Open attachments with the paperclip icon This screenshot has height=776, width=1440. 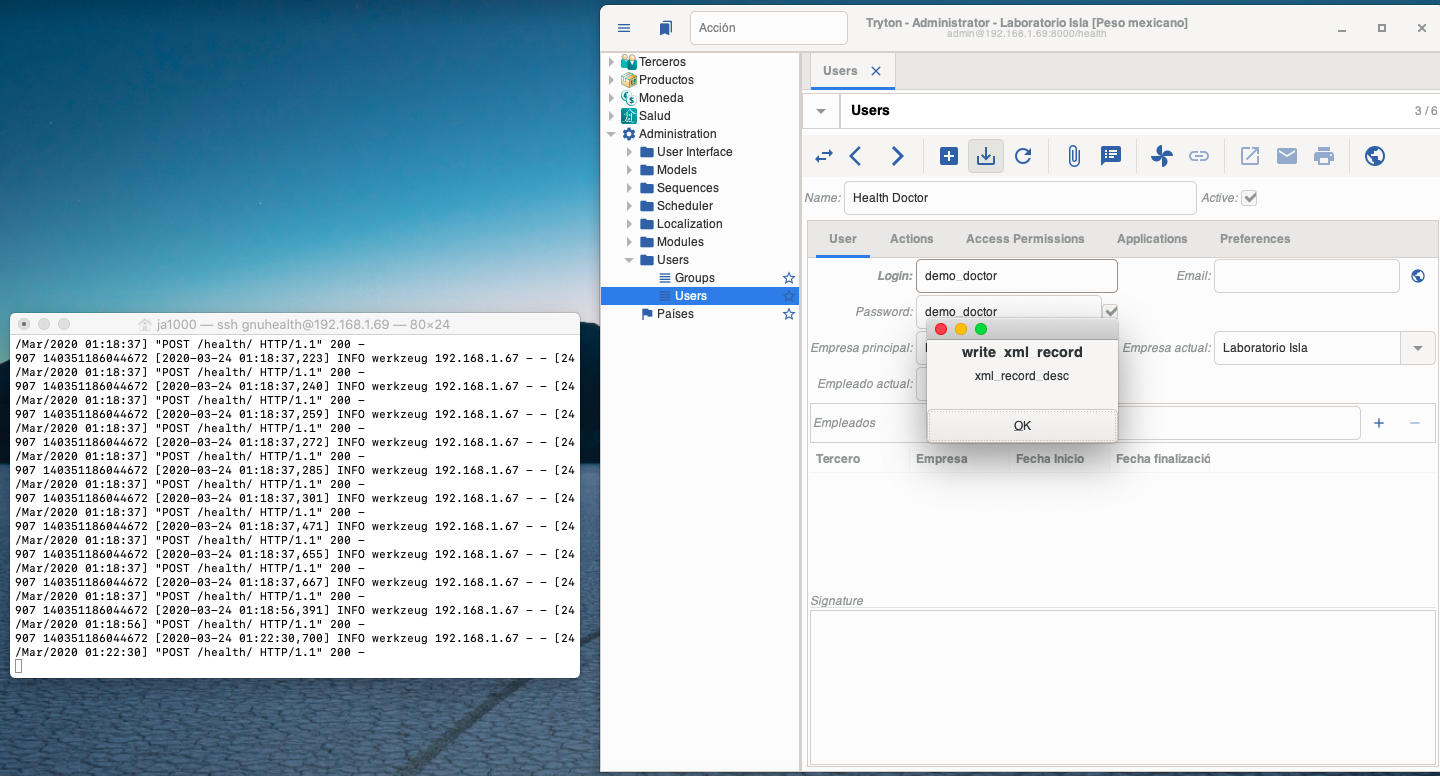pos(1074,156)
